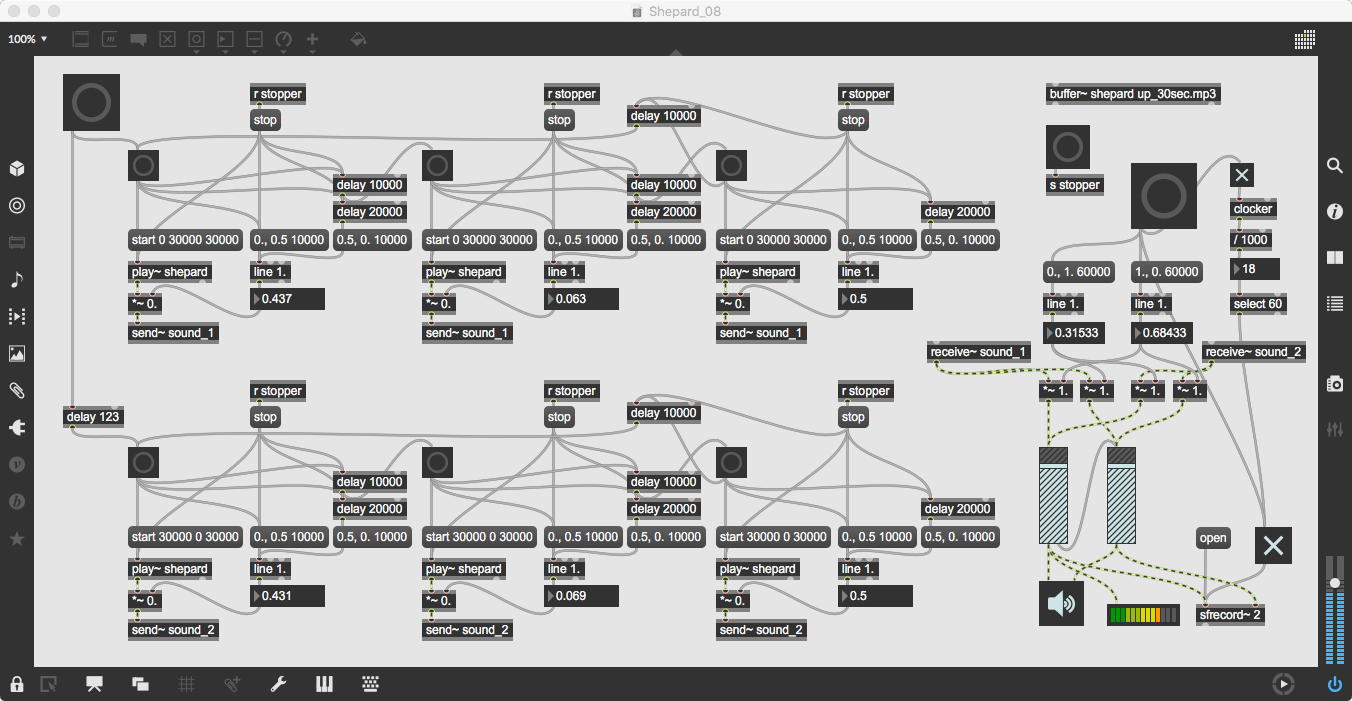The height and width of the screenshot is (701, 1352).
Task: Open the Slider object palette in the top toolbar
Action: point(255,40)
